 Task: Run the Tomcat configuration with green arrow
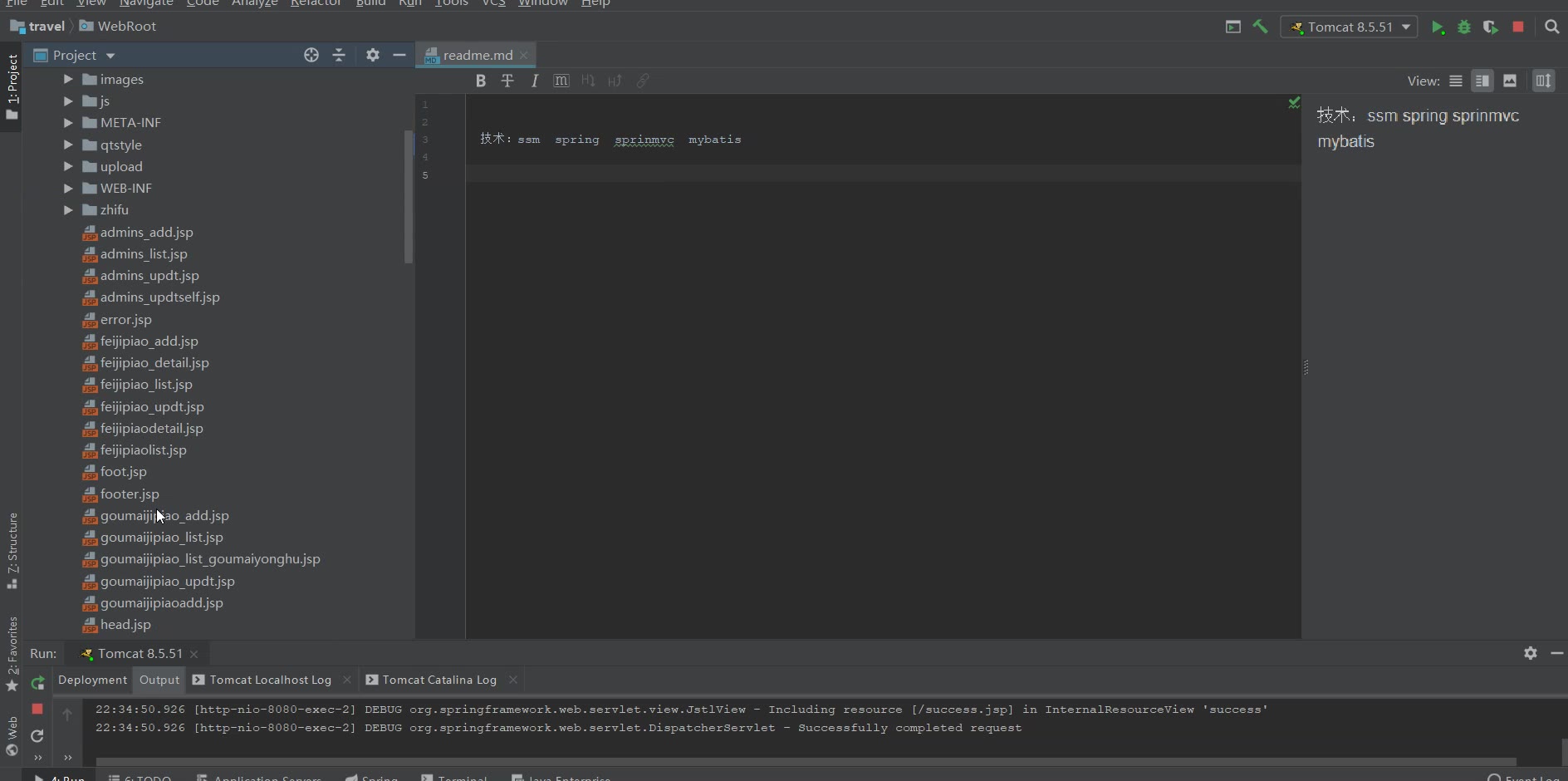click(1438, 27)
